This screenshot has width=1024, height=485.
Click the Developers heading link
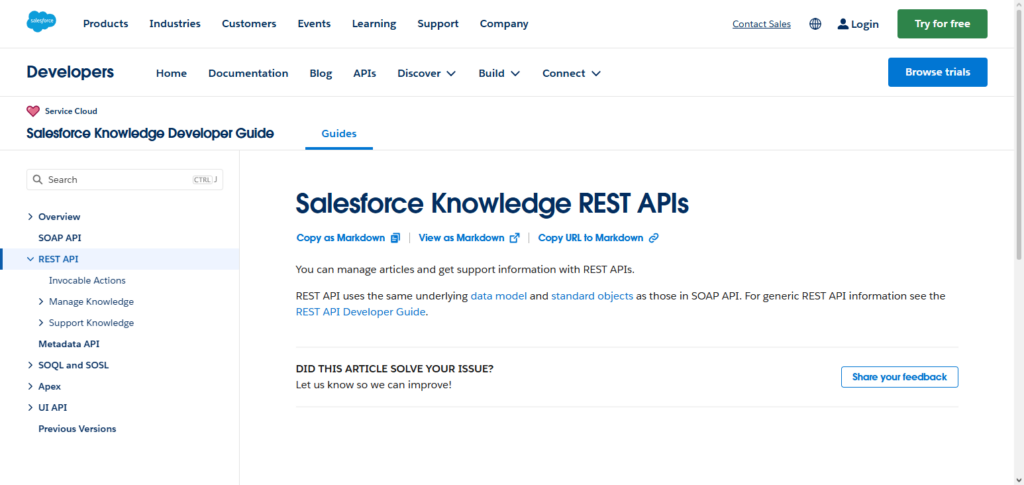[x=70, y=72]
